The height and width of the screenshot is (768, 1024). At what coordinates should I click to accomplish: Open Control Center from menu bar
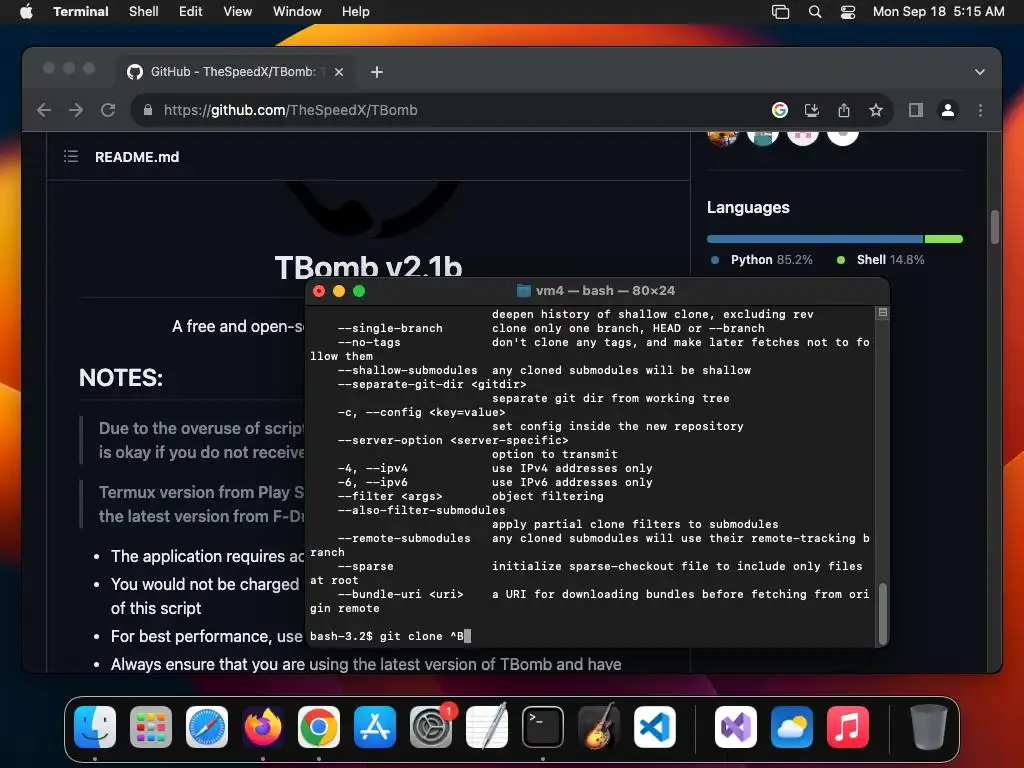(848, 11)
